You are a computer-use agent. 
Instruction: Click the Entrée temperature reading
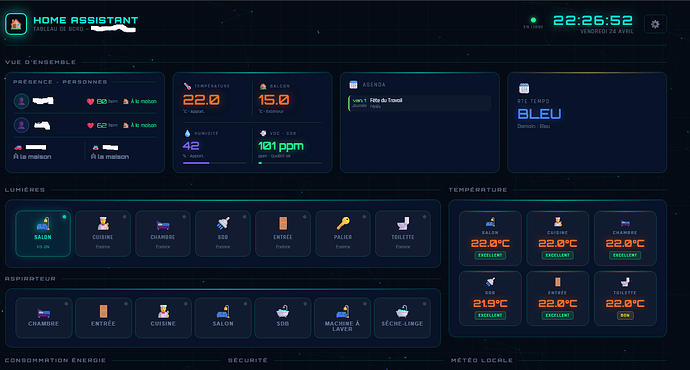click(558, 304)
